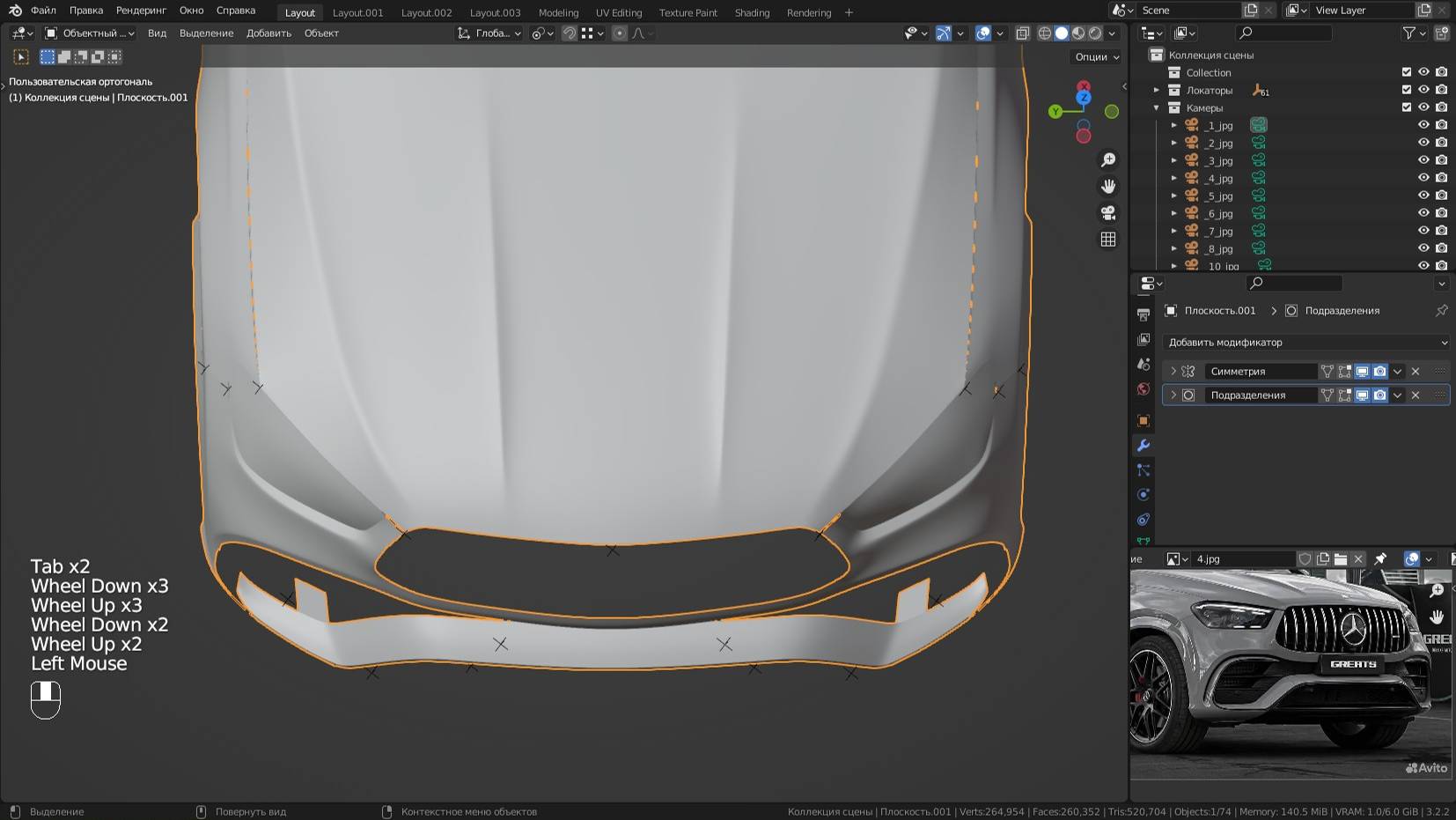Toggle proportional editing icon
1456x820 pixels.
(x=620, y=33)
